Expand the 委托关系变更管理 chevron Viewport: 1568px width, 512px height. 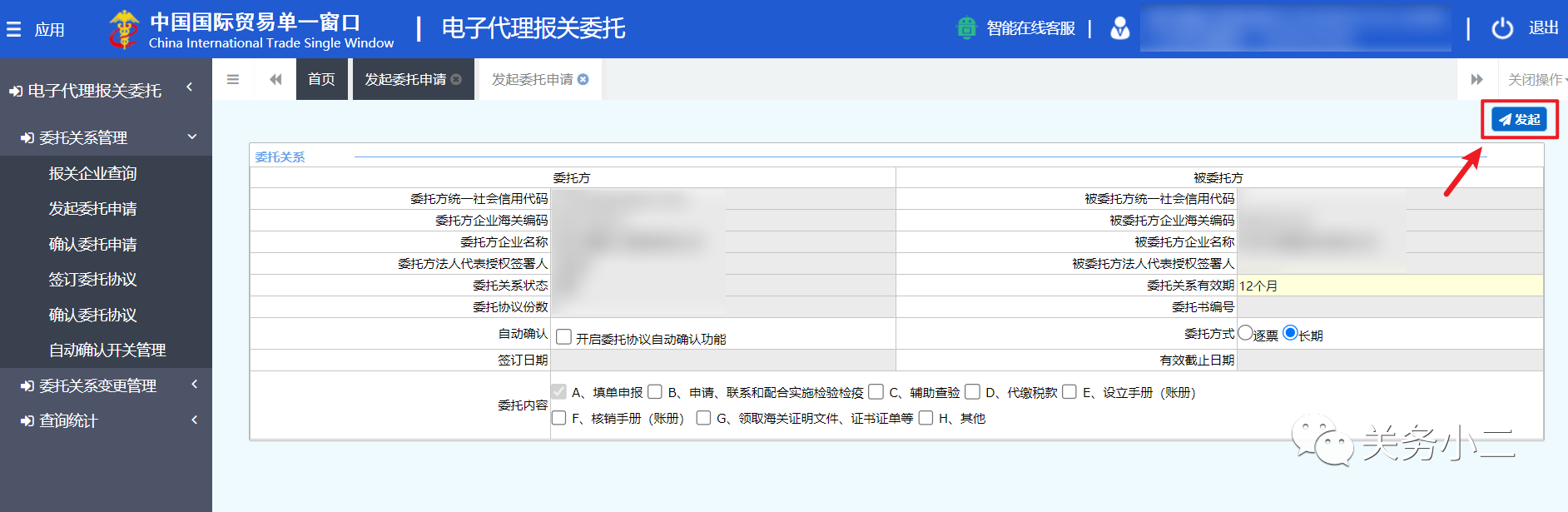[194, 384]
